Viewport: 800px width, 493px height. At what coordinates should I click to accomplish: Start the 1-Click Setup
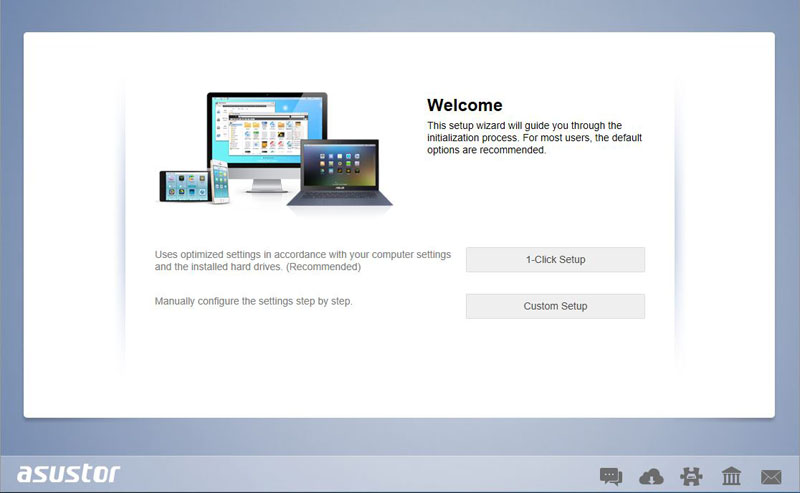tap(555, 260)
